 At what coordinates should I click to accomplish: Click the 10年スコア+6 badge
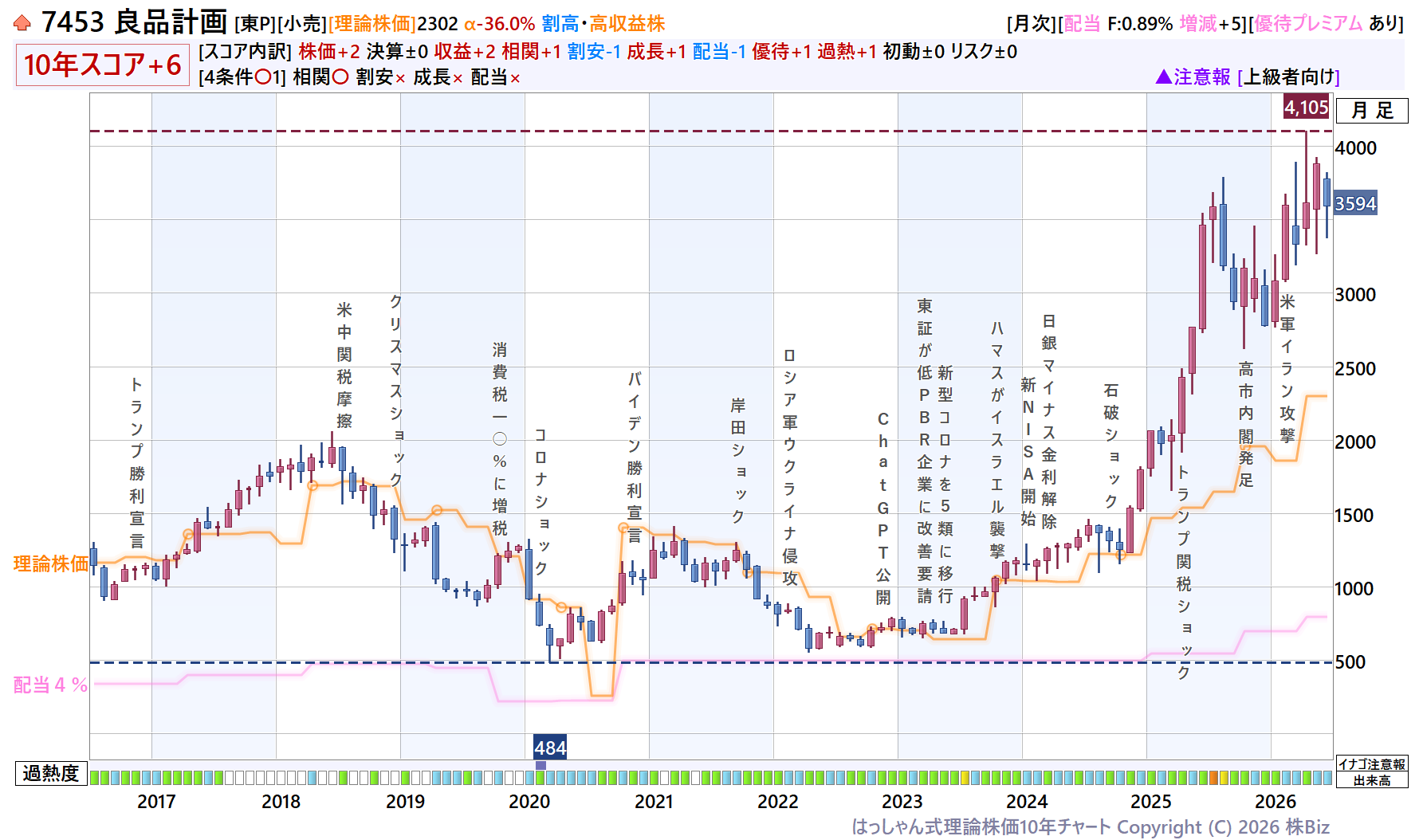[102, 65]
